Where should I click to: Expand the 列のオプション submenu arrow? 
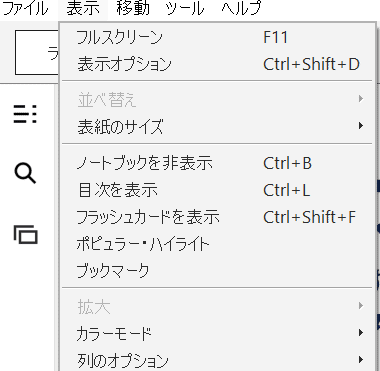click(361, 359)
